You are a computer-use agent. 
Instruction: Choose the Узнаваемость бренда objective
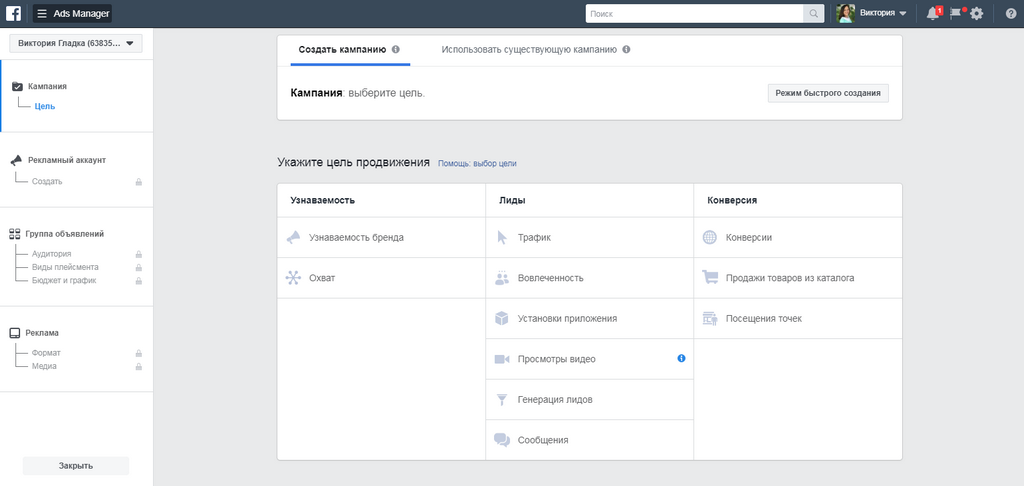tap(381, 238)
